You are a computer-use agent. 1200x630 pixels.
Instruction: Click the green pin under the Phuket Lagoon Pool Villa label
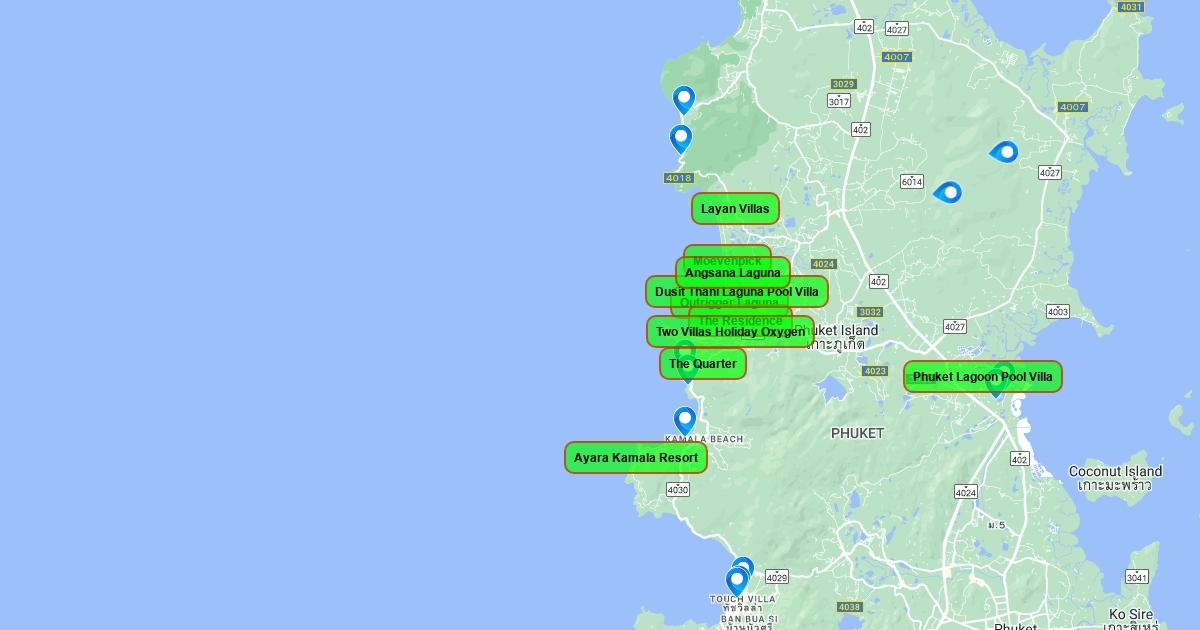[x=997, y=385]
